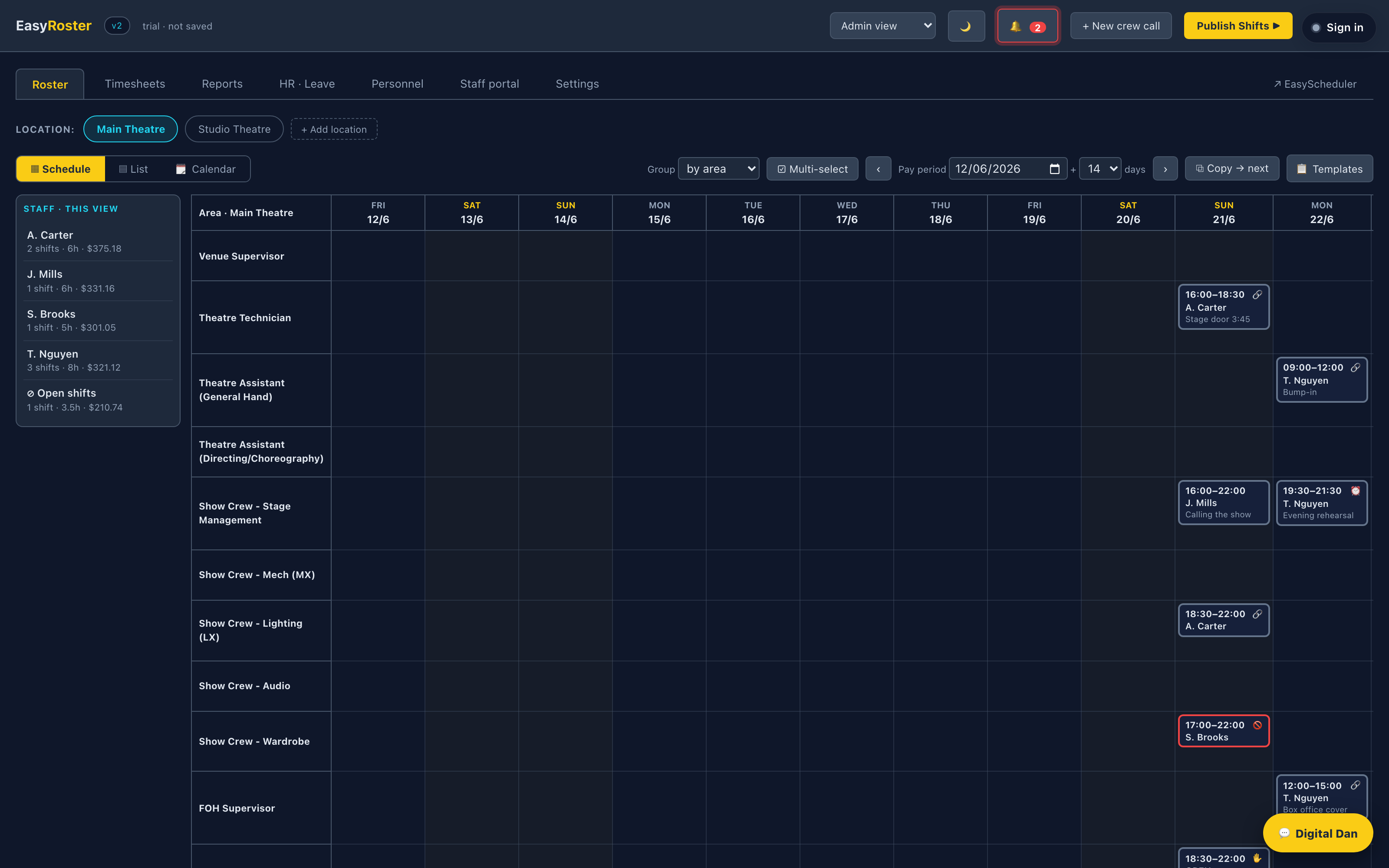Click MON 22/6 column header
This screenshot has height=868, width=1389.
1321,212
